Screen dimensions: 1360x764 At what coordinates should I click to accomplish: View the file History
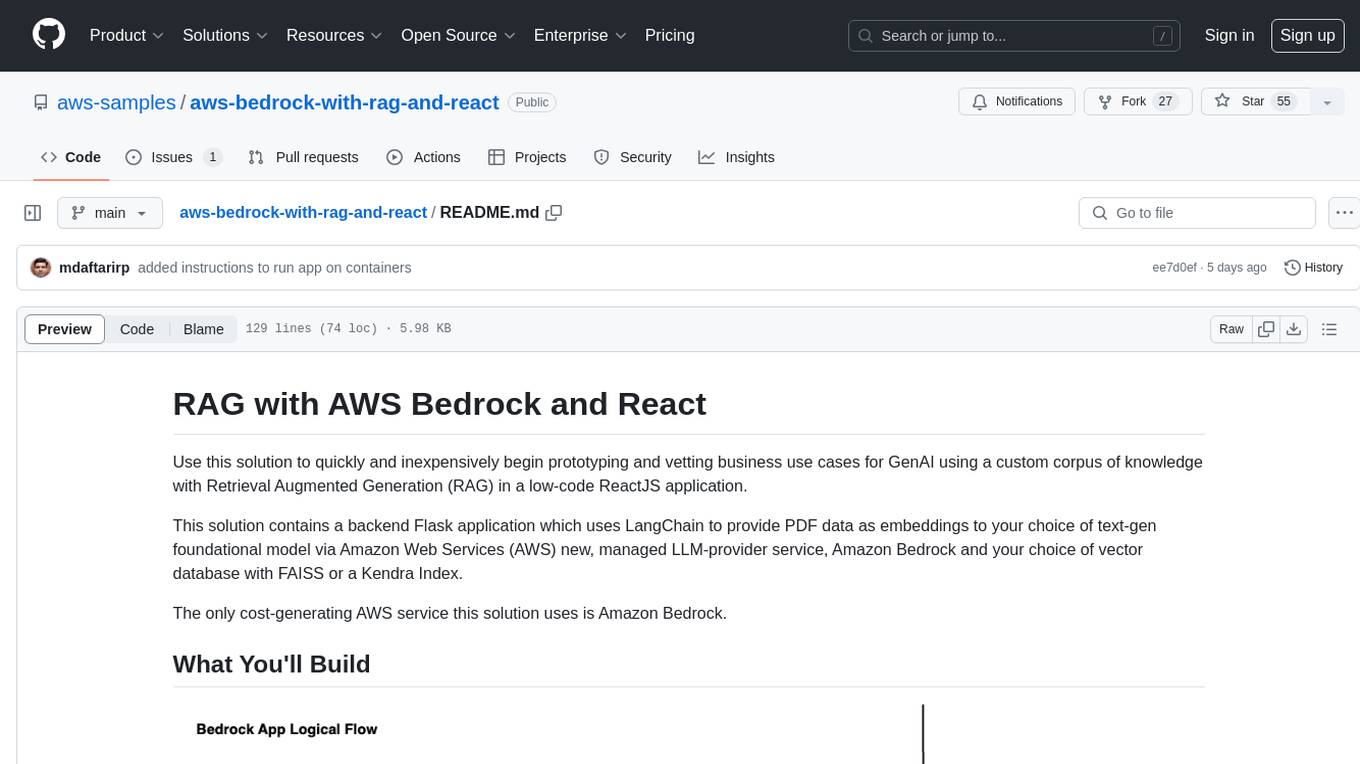[1313, 268]
